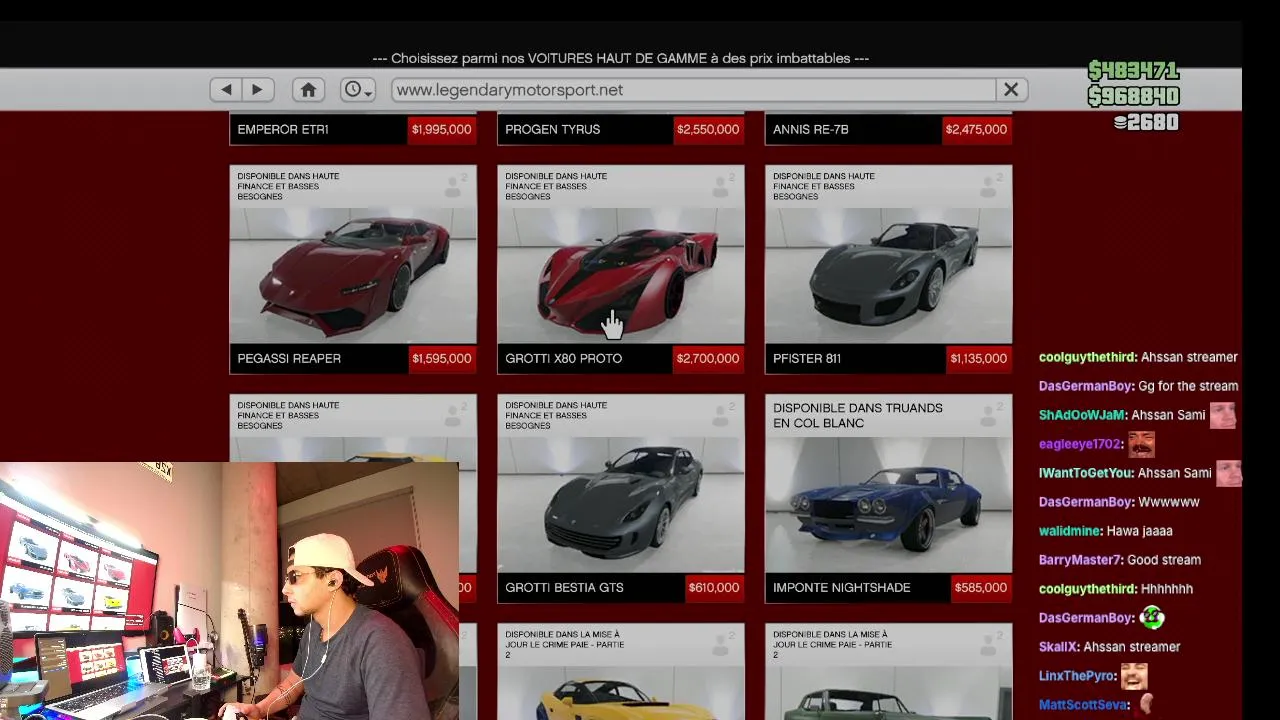Click the seats icon on Grotti Bestia GTS card

722,414
